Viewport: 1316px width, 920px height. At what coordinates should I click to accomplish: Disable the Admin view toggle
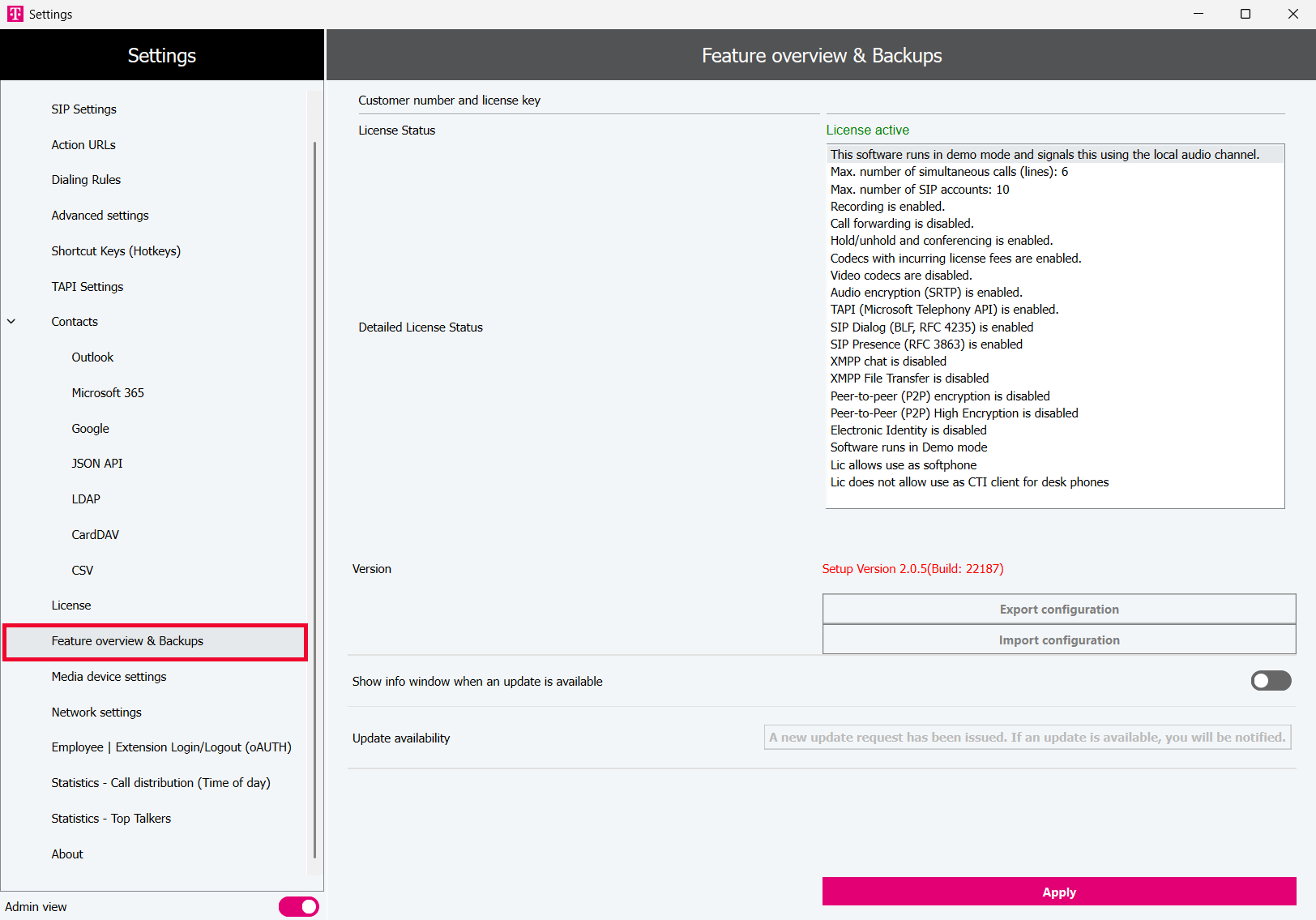[x=298, y=906]
